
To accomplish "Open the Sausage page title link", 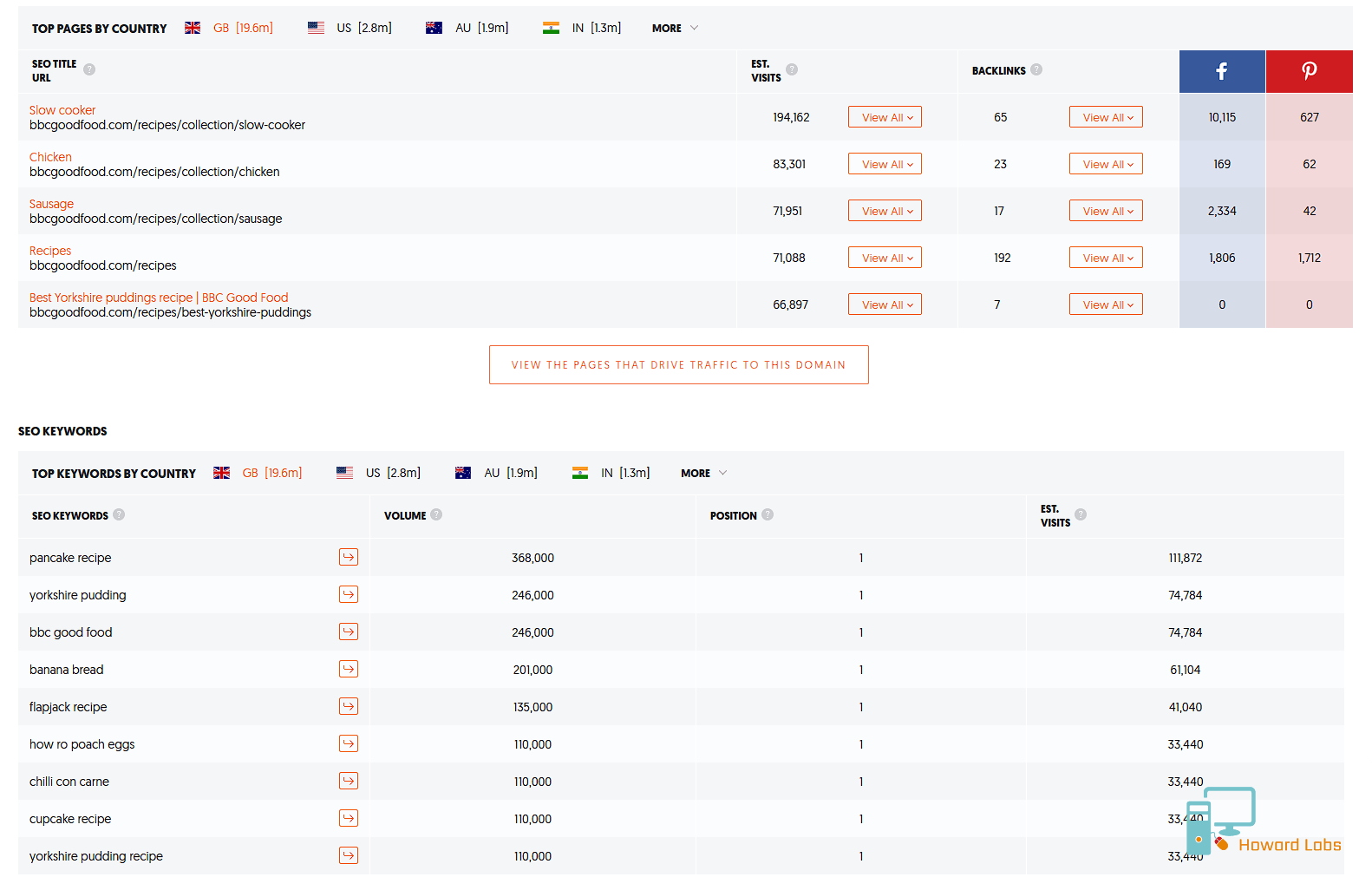I will tap(51, 204).
